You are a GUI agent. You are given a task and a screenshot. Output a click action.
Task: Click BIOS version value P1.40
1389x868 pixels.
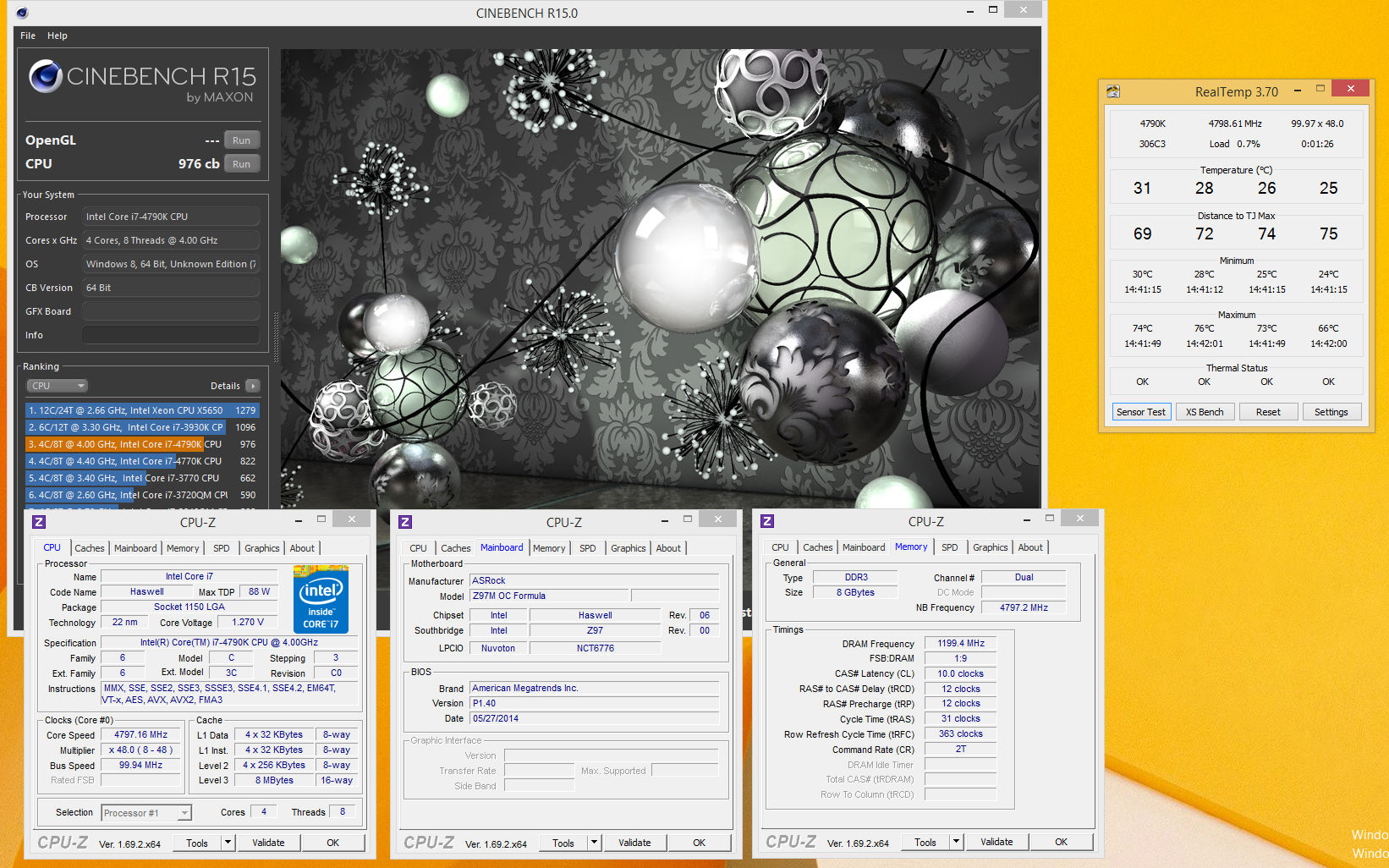click(x=594, y=703)
